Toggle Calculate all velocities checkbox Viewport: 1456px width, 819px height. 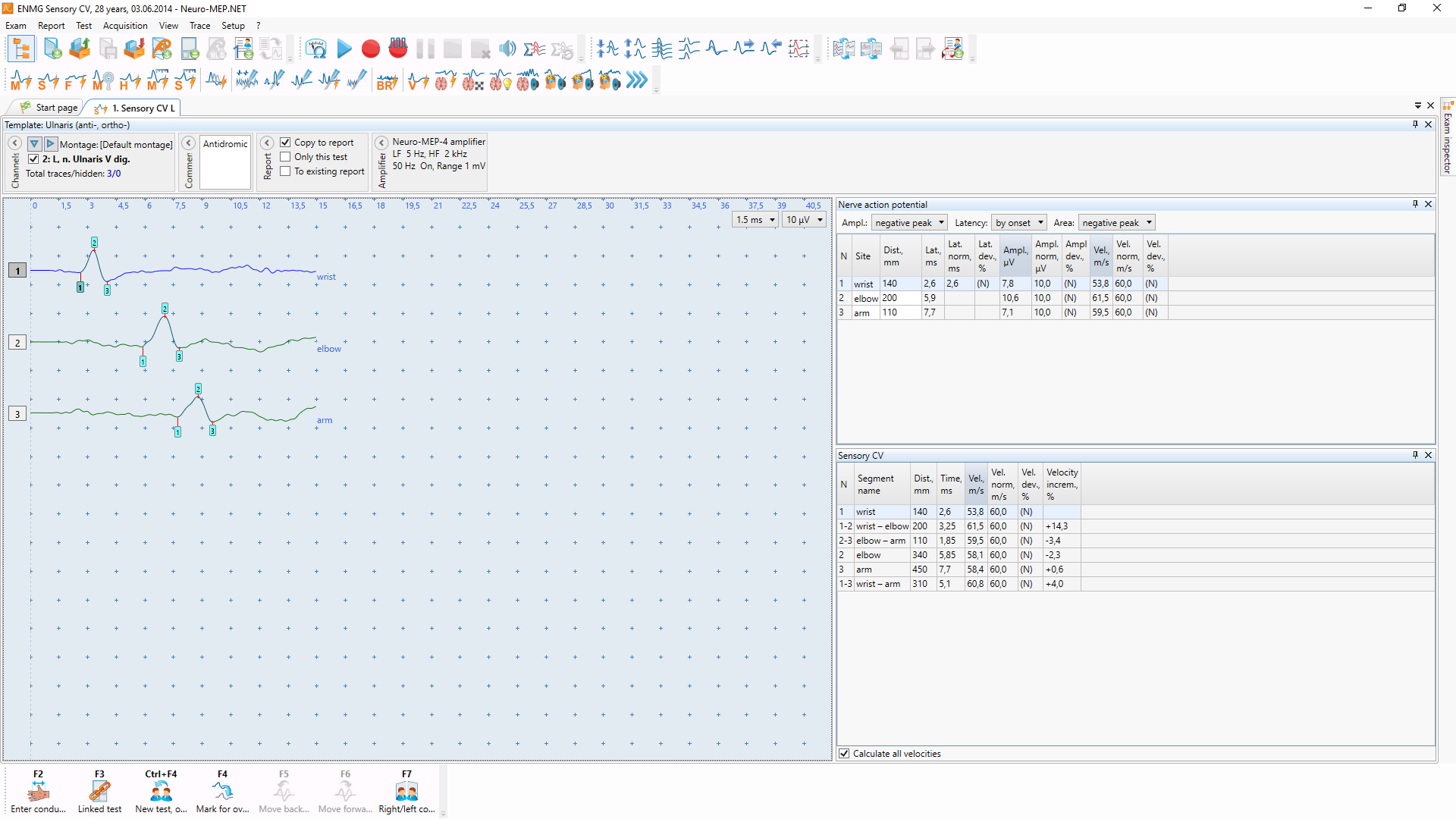(x=844, y=754)
